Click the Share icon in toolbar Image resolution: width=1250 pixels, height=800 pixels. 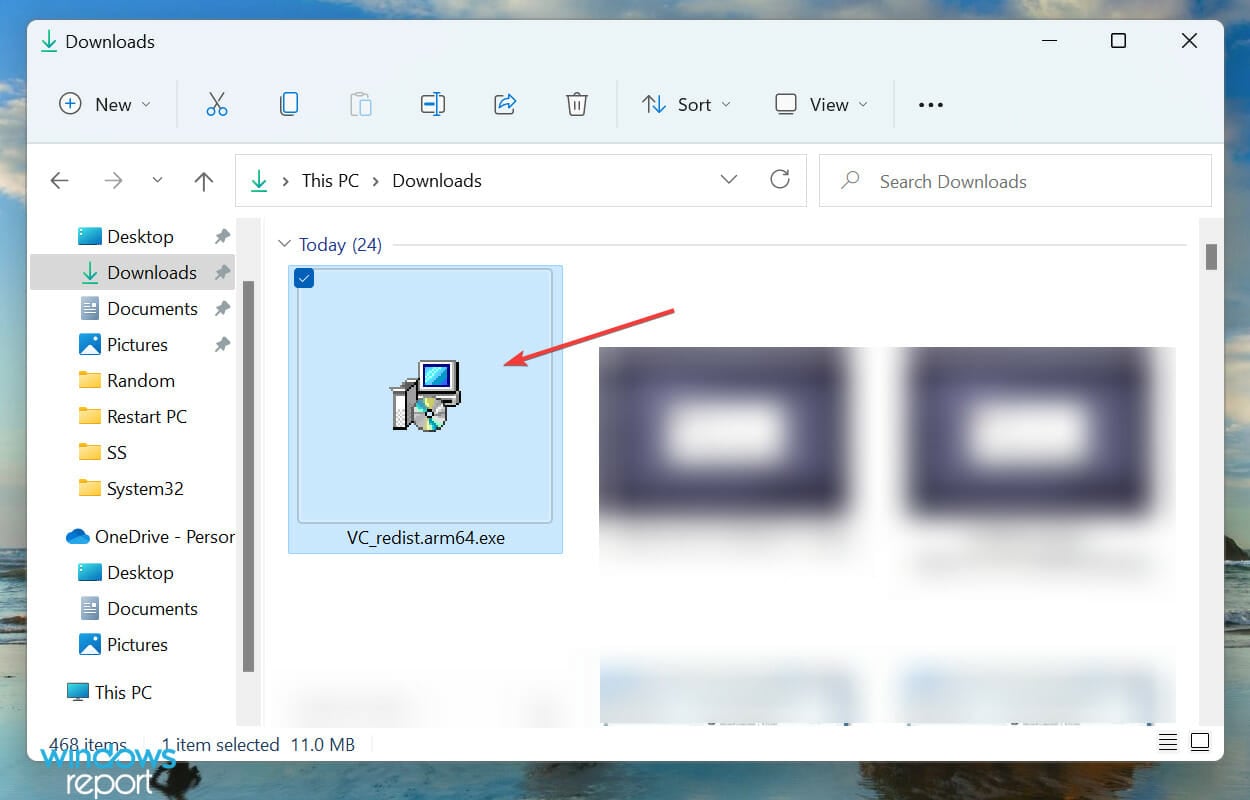point(505,104)
